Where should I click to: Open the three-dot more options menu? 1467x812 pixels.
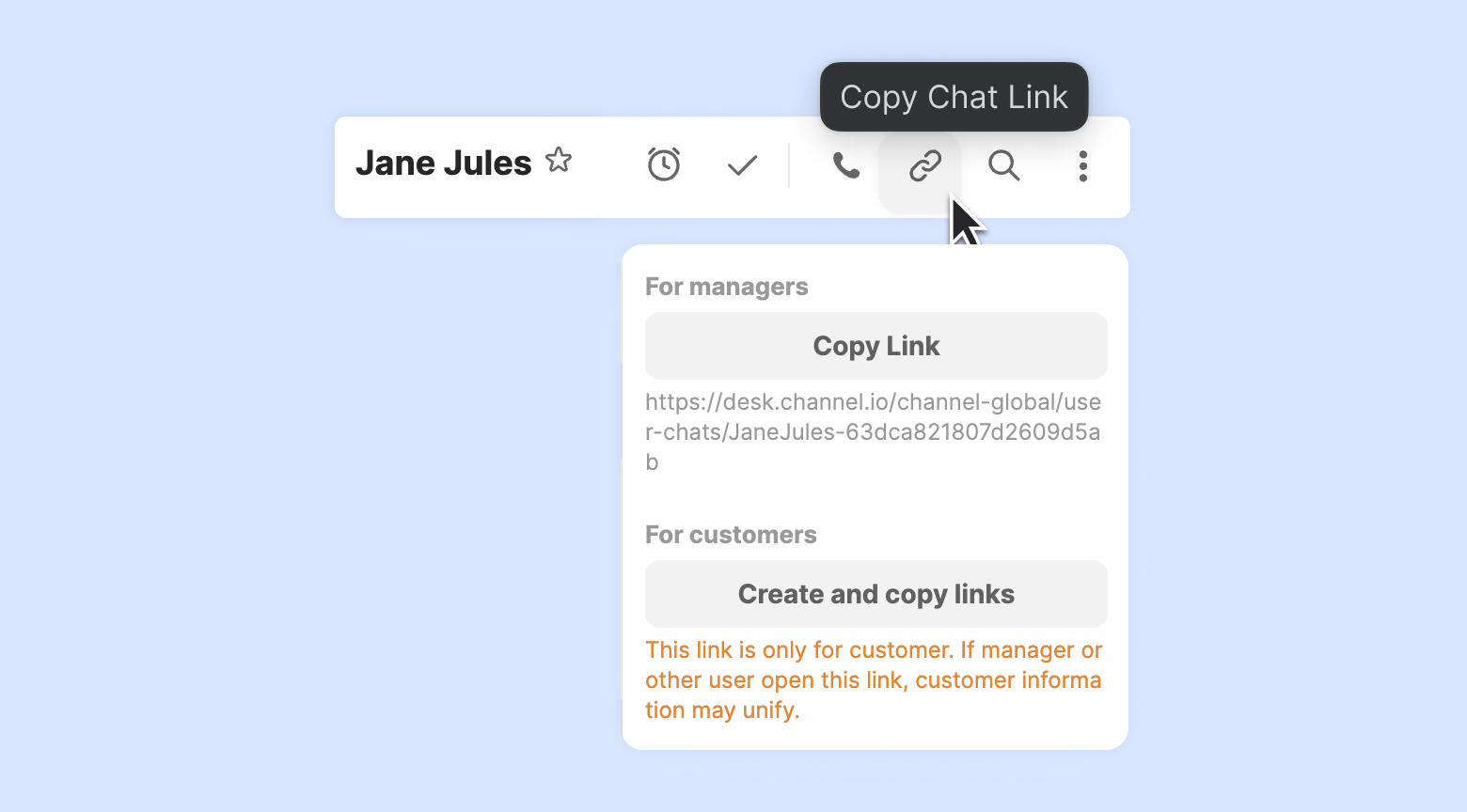[x=1083, y=166]
